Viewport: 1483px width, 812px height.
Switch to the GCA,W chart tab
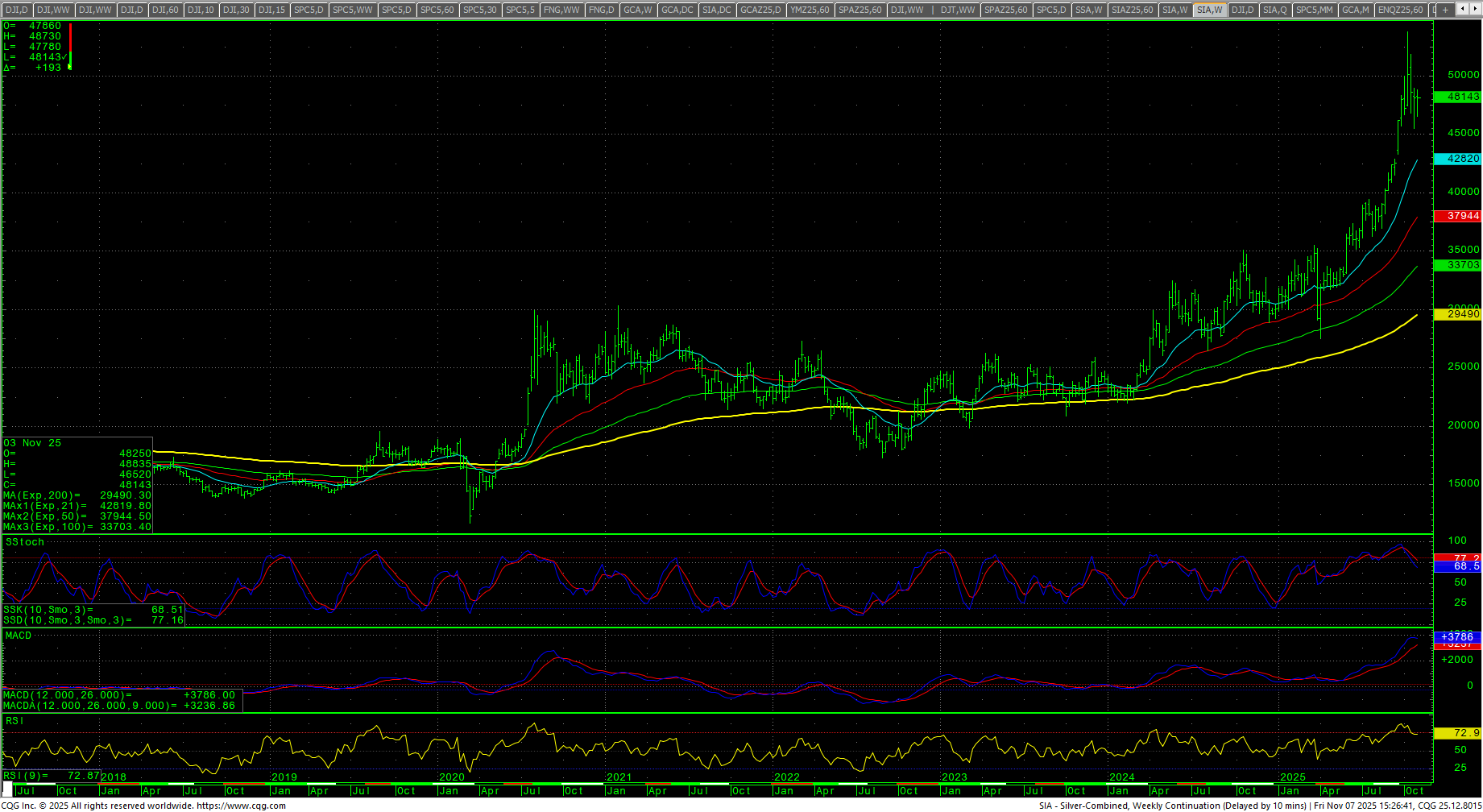tap(638, 10)
